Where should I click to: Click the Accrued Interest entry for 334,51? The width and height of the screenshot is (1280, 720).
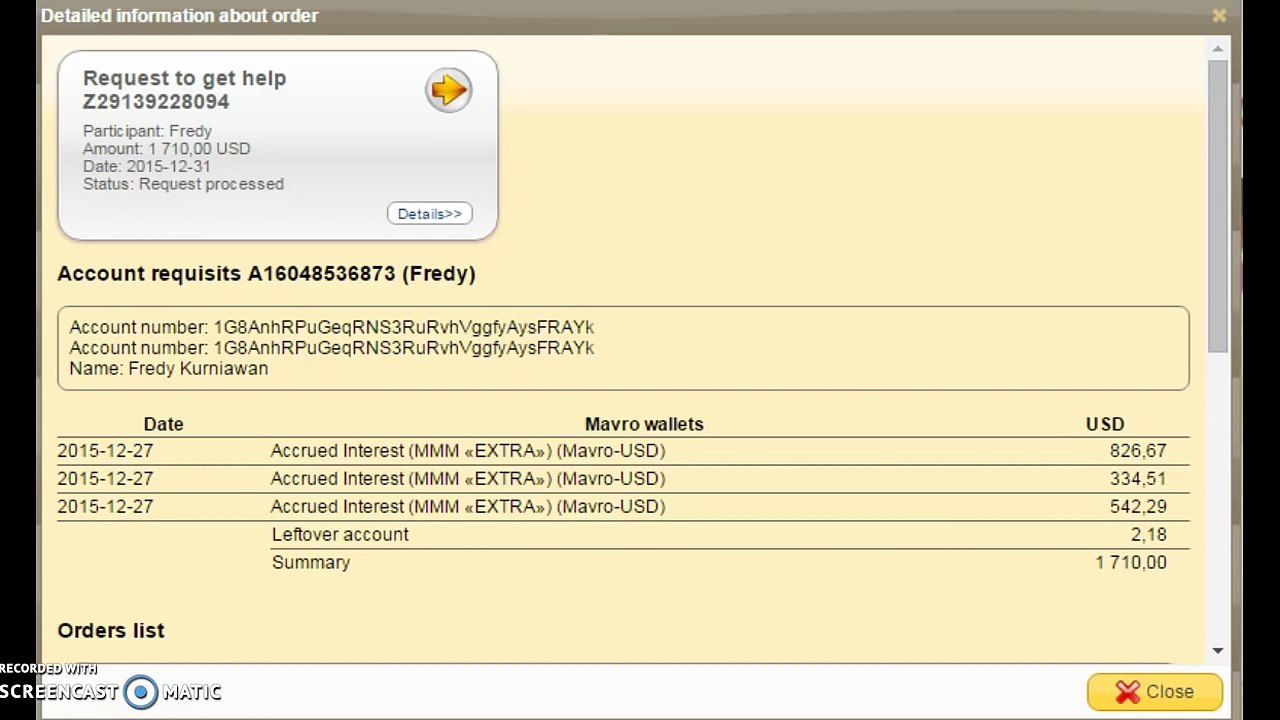coord(468,479)
